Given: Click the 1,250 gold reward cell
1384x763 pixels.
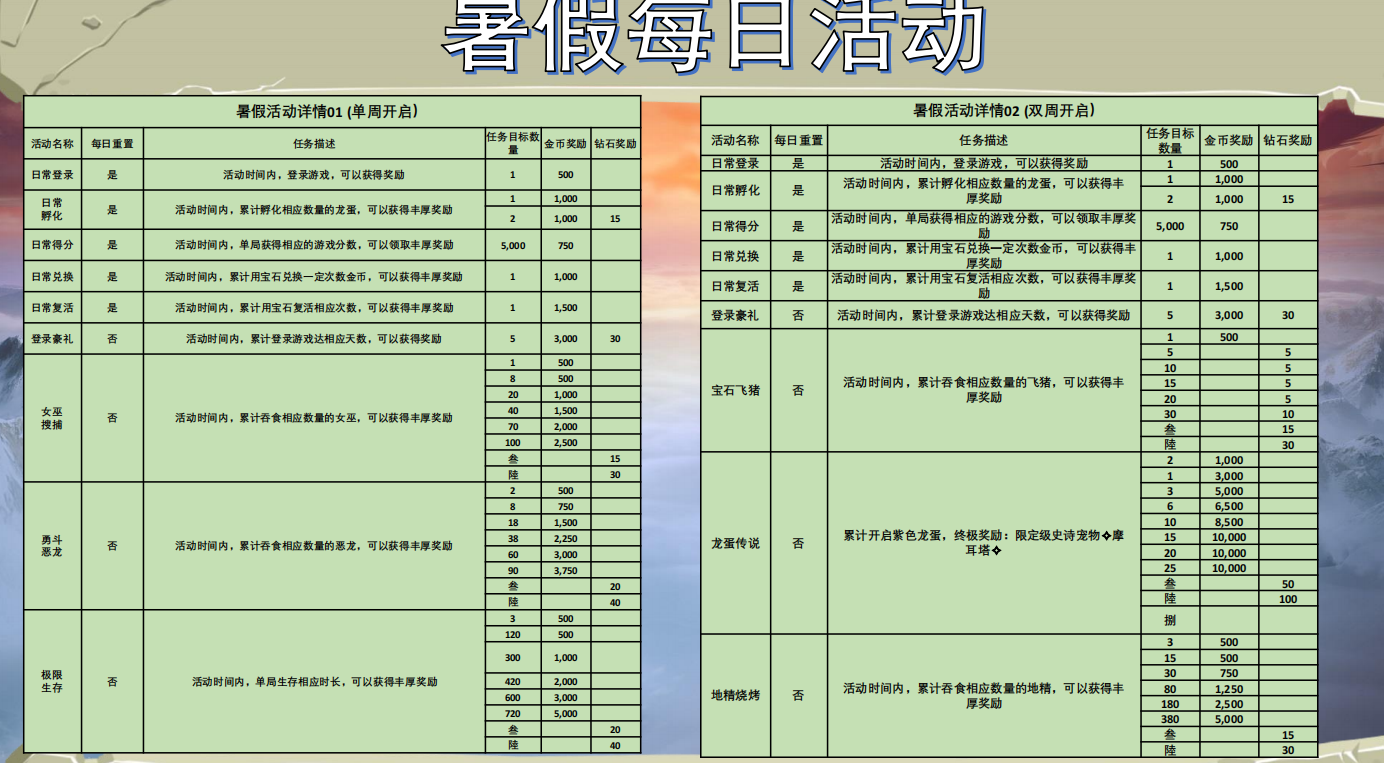Looking at the screenshot, I should [x=1228, y=689].
